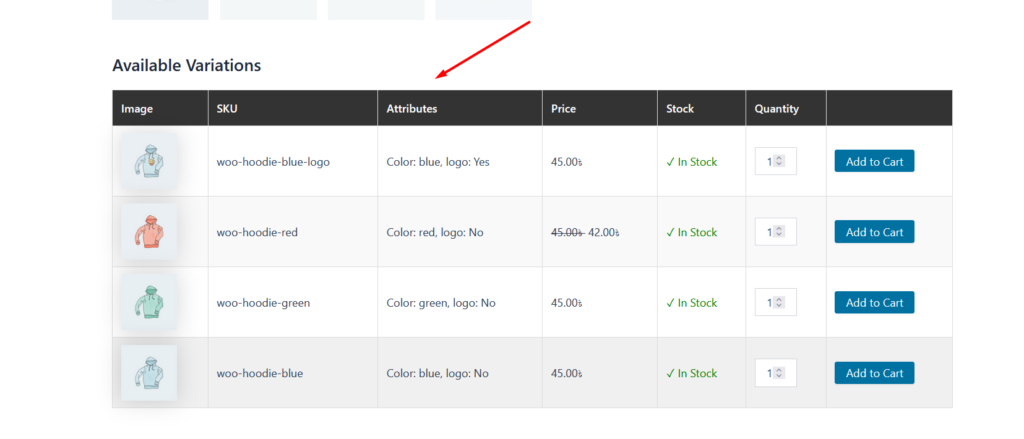Click quantity spinner in woo-hoodie-green row
The height and width of the screenshot is (439, 1024).
[x=780, y=302]
